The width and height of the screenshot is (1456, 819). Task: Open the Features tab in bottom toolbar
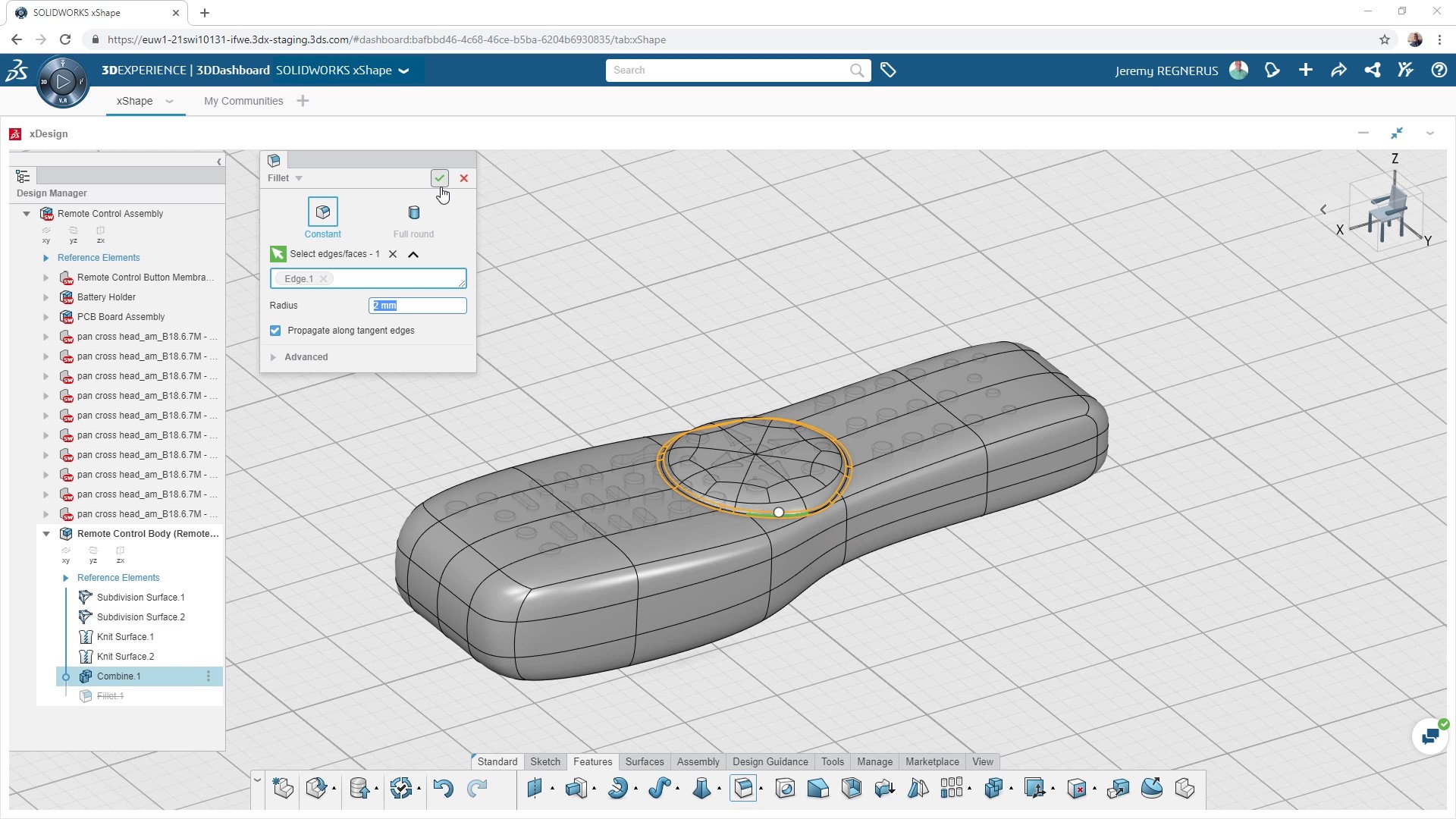pyautogui.click(x=592, y=762)
